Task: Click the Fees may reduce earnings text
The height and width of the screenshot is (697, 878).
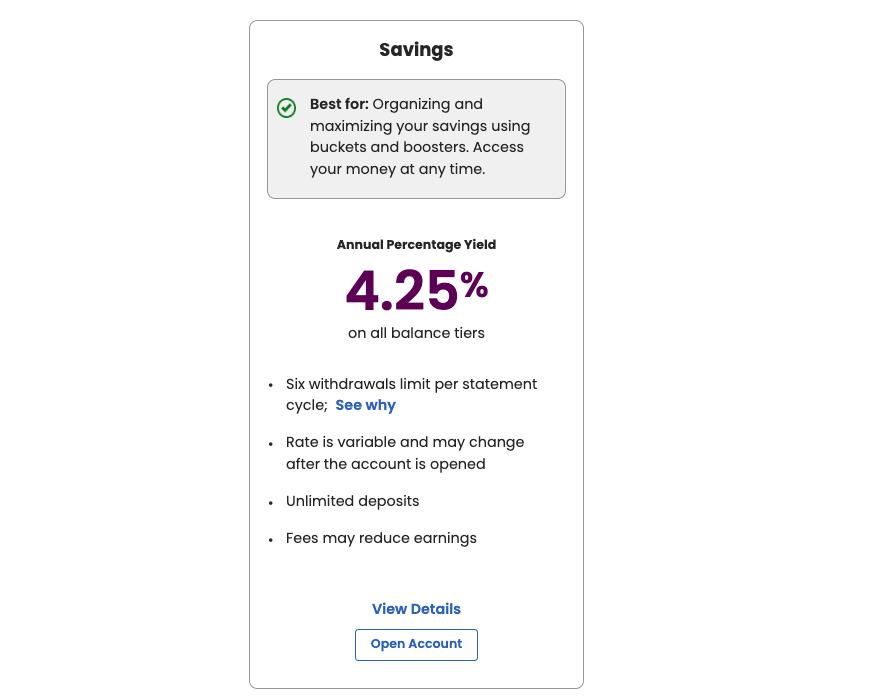Action: tap(381, 538)
